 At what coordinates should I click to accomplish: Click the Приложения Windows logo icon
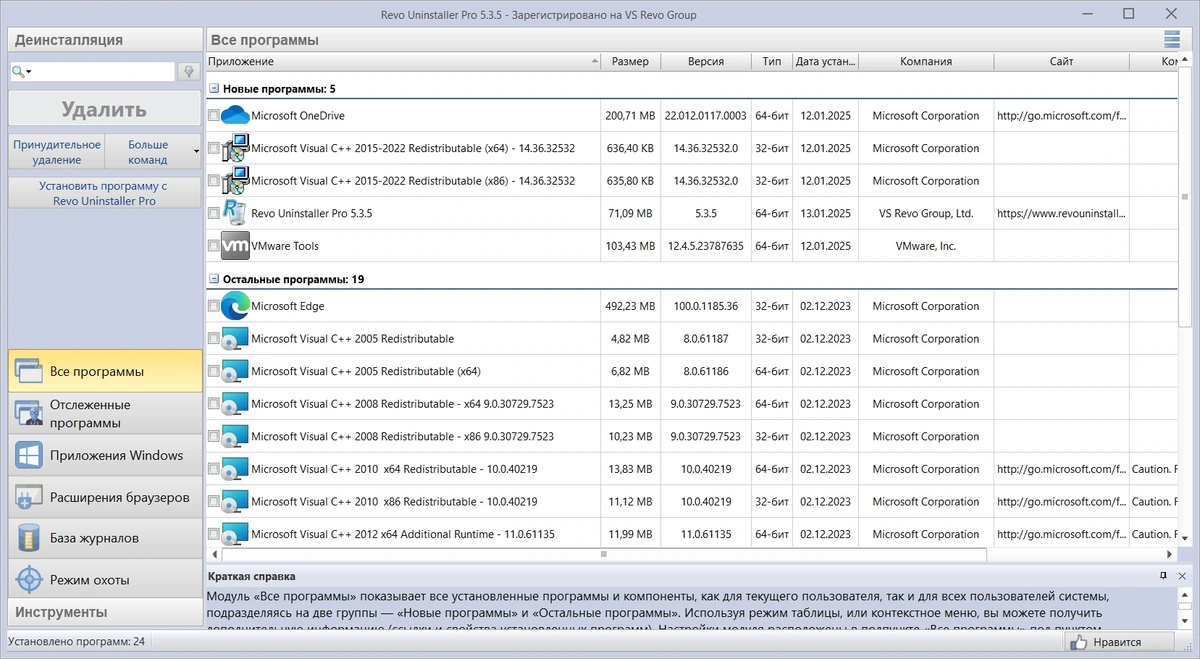point(27,455)
